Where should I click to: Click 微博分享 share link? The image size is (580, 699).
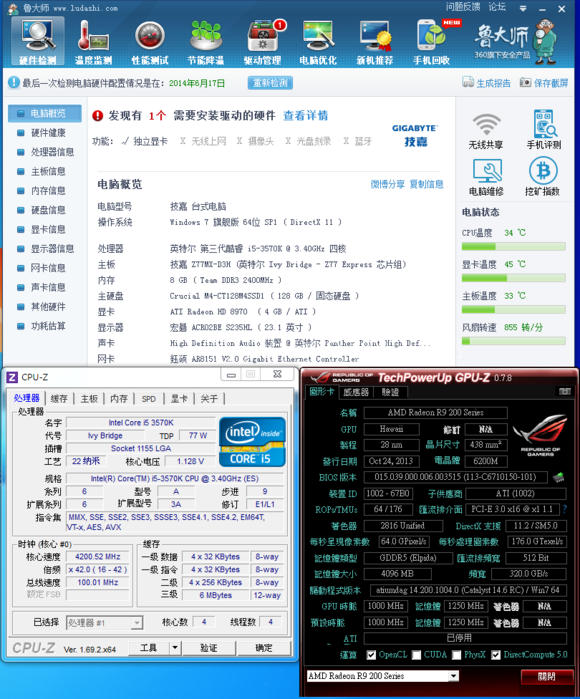(387, 184)
